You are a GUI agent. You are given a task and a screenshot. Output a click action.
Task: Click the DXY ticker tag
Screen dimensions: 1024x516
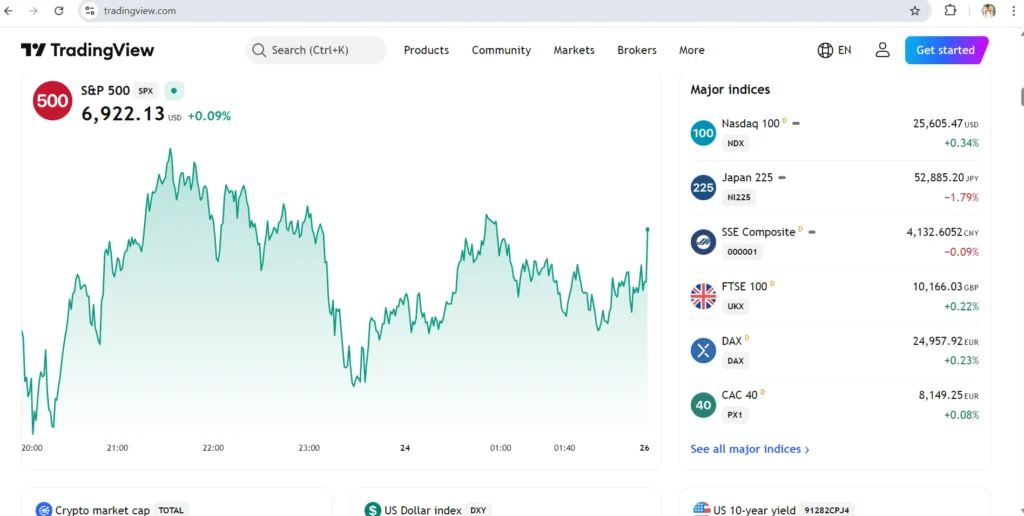point(478,510)
